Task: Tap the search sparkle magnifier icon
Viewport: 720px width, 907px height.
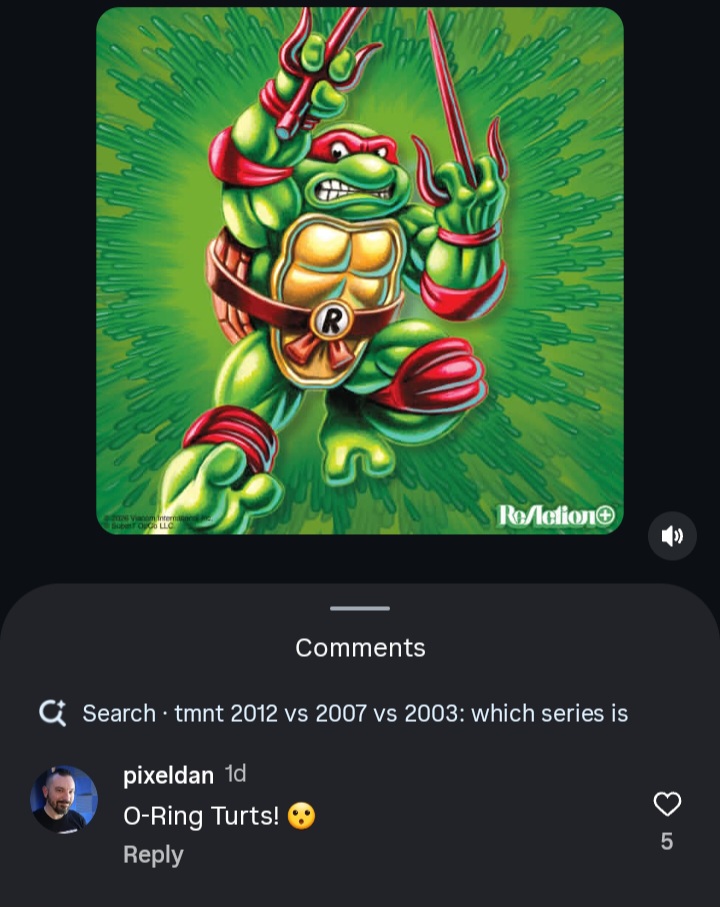Action: point(53,713)
